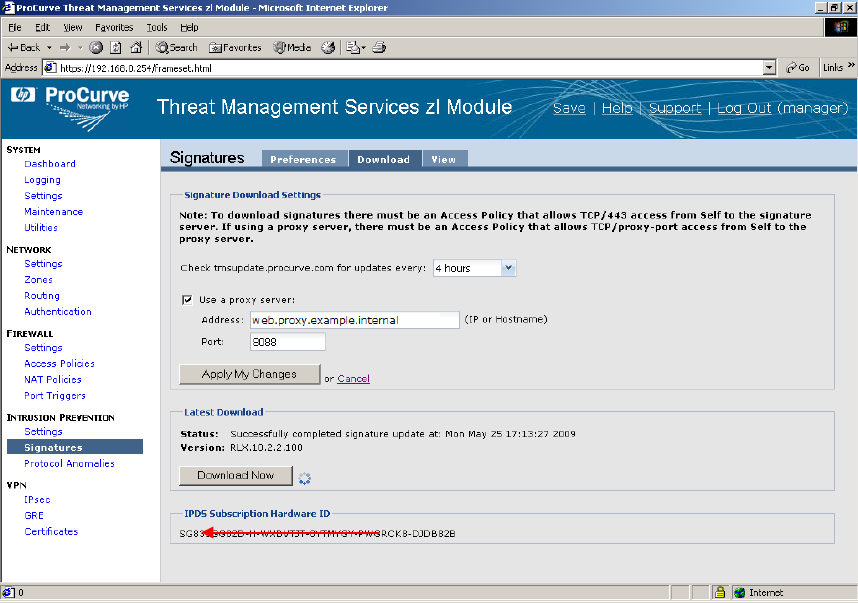Open Routing in Network section
This screenshot has height=603, width=858.
point(42,295)
